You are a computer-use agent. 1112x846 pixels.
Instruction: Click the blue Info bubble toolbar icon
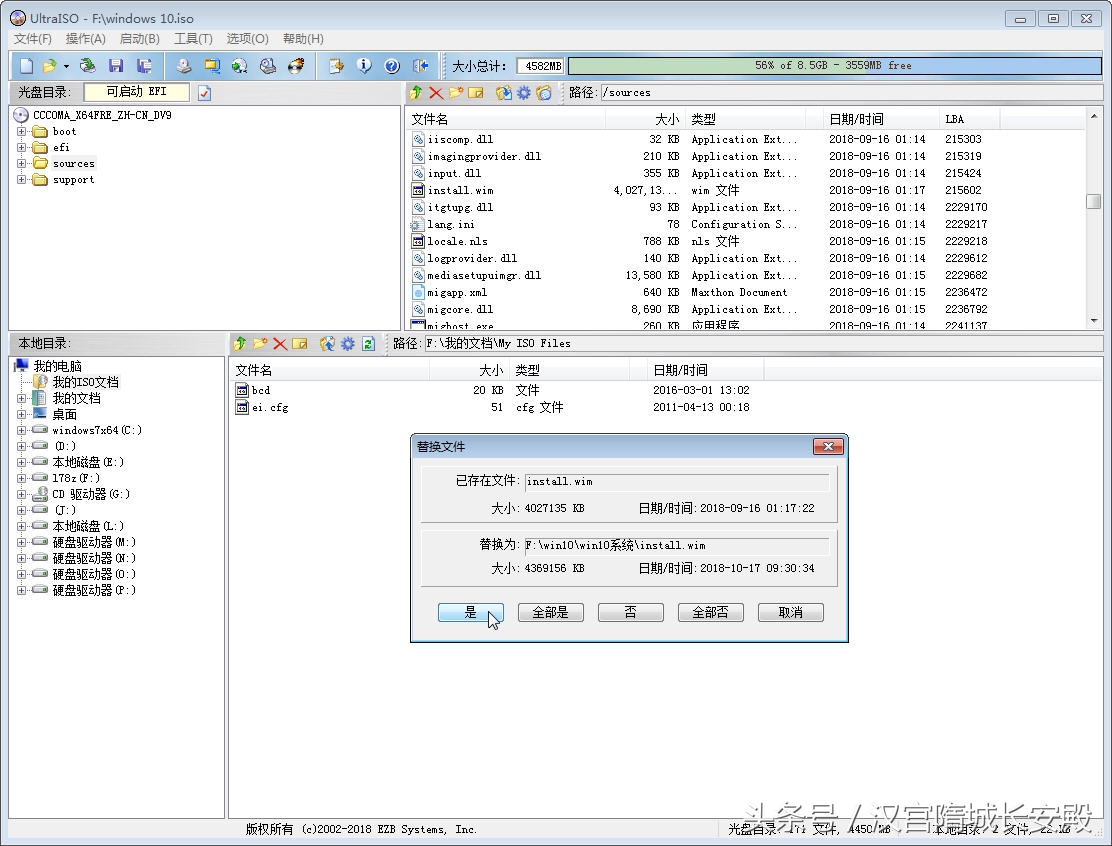click(364, 66)
